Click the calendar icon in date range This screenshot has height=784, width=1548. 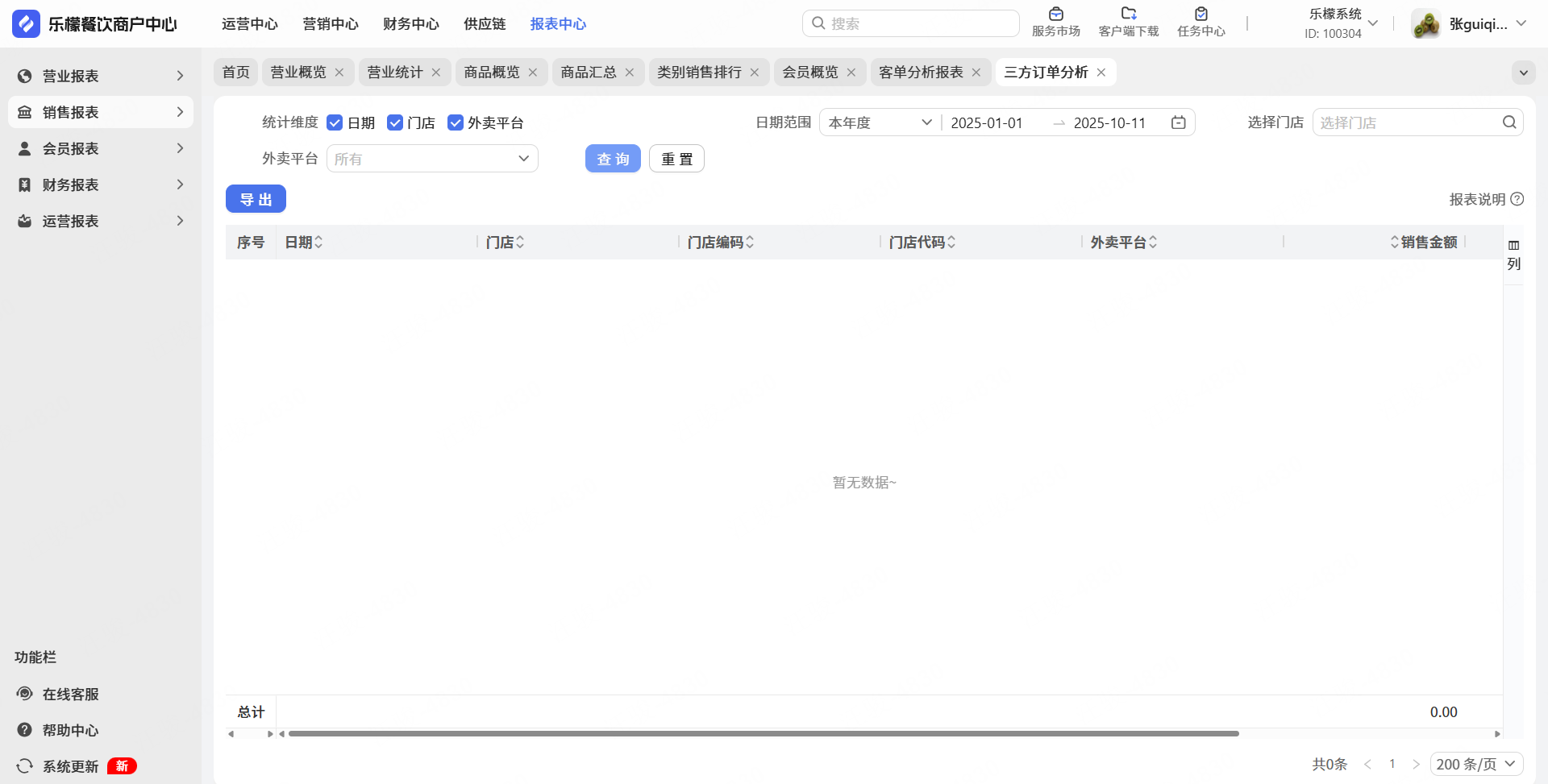coord(1178,122)
